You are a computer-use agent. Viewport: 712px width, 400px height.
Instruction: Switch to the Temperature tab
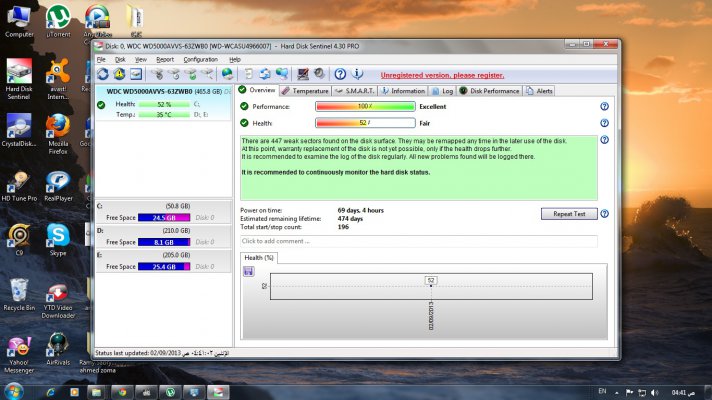(x=305, y=91)
